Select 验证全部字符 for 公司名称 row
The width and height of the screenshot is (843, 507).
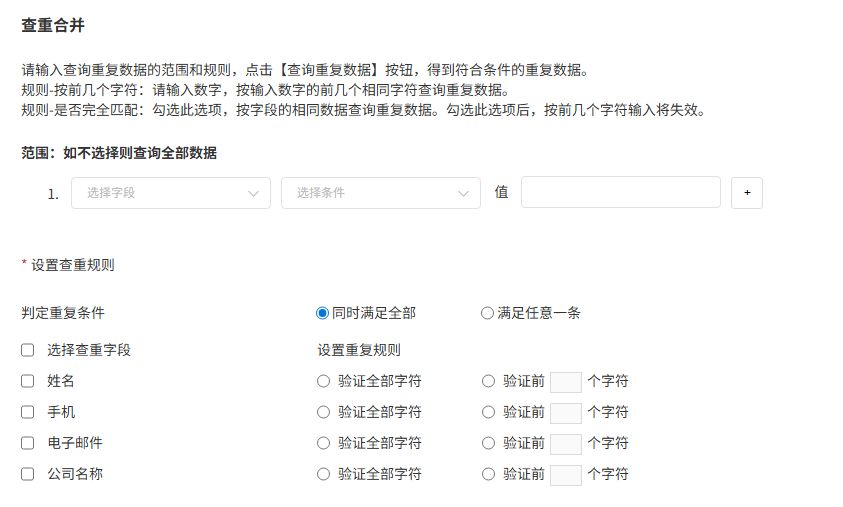click(x=323, y=474)
